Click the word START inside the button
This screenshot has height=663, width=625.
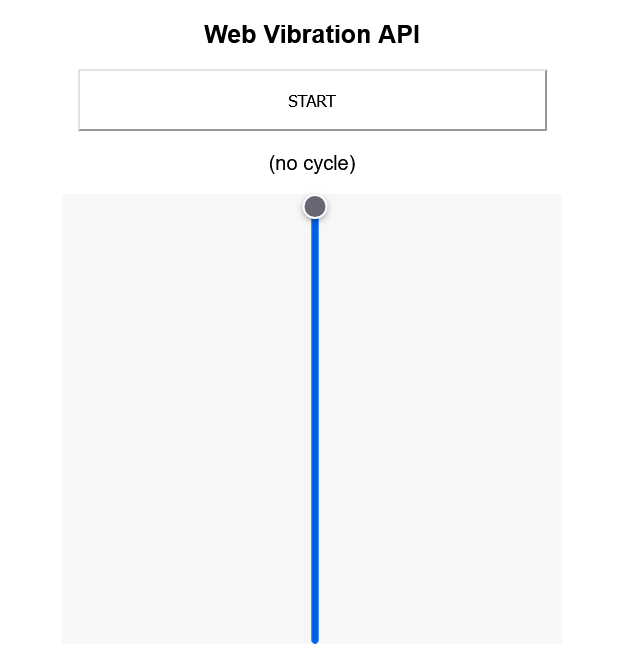pyautogui.click(x=312, y=101)
